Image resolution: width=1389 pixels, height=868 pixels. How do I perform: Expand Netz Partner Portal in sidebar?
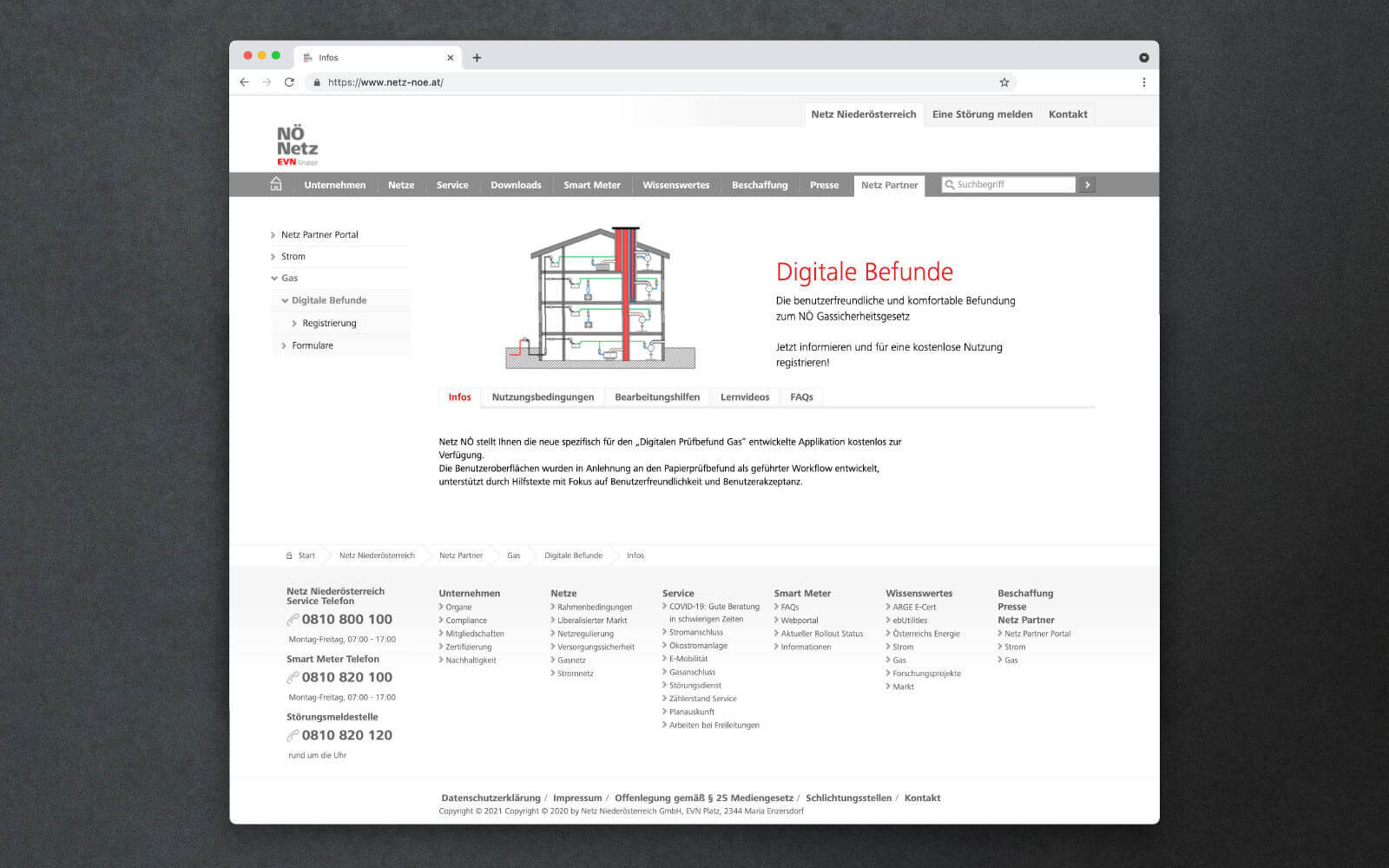[319, 234]
